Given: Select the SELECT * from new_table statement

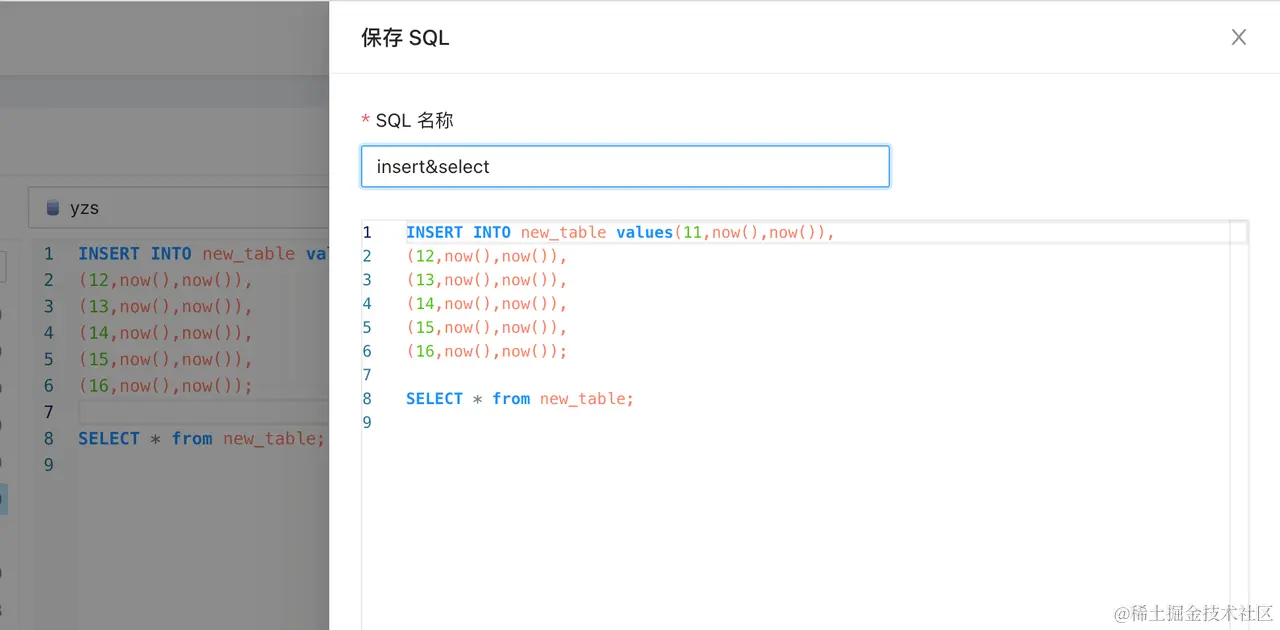Looking at the screenshot, I should 519,398.
